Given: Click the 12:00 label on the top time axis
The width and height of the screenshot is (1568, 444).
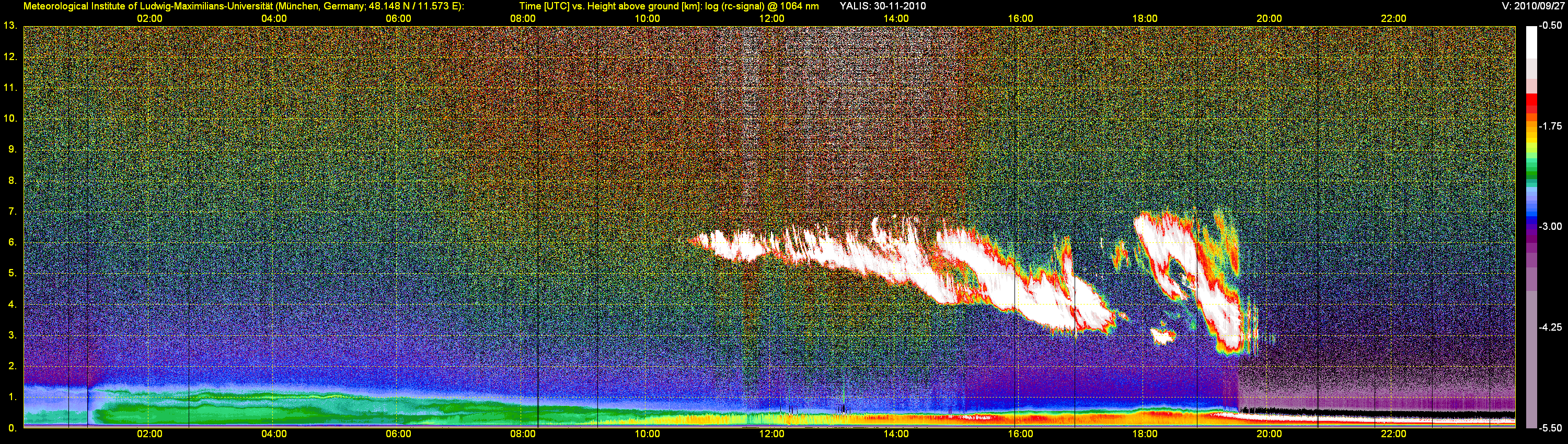Looking at the screenshot, I should pyautogui.click(x=772, y=19).
